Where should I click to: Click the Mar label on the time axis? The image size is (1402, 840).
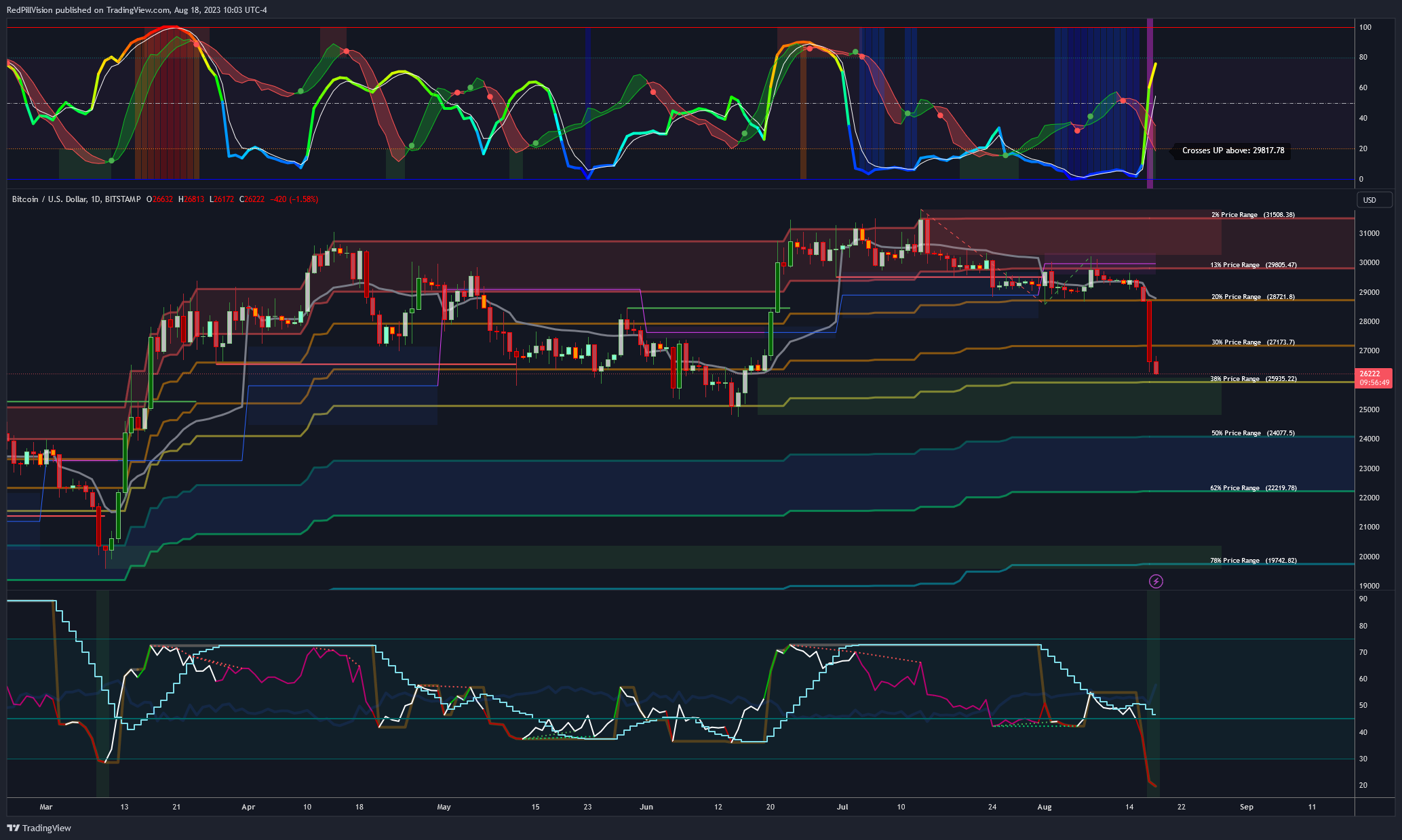pos(45,807)
